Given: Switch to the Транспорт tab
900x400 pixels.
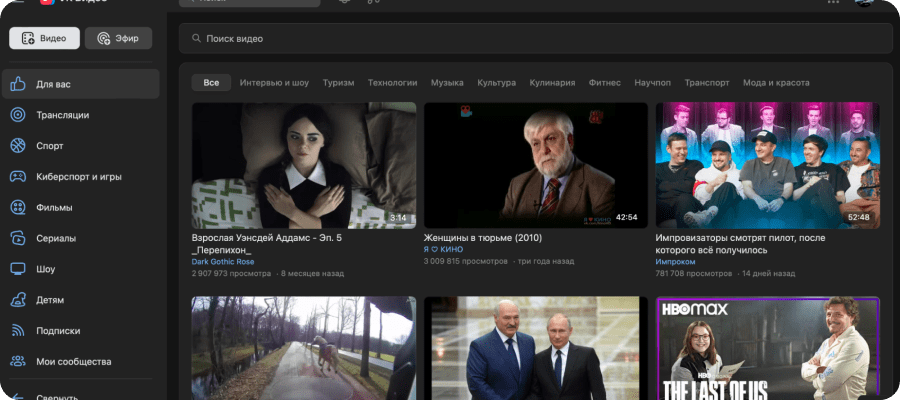Looking at the screenshot, I should [707, 83].
